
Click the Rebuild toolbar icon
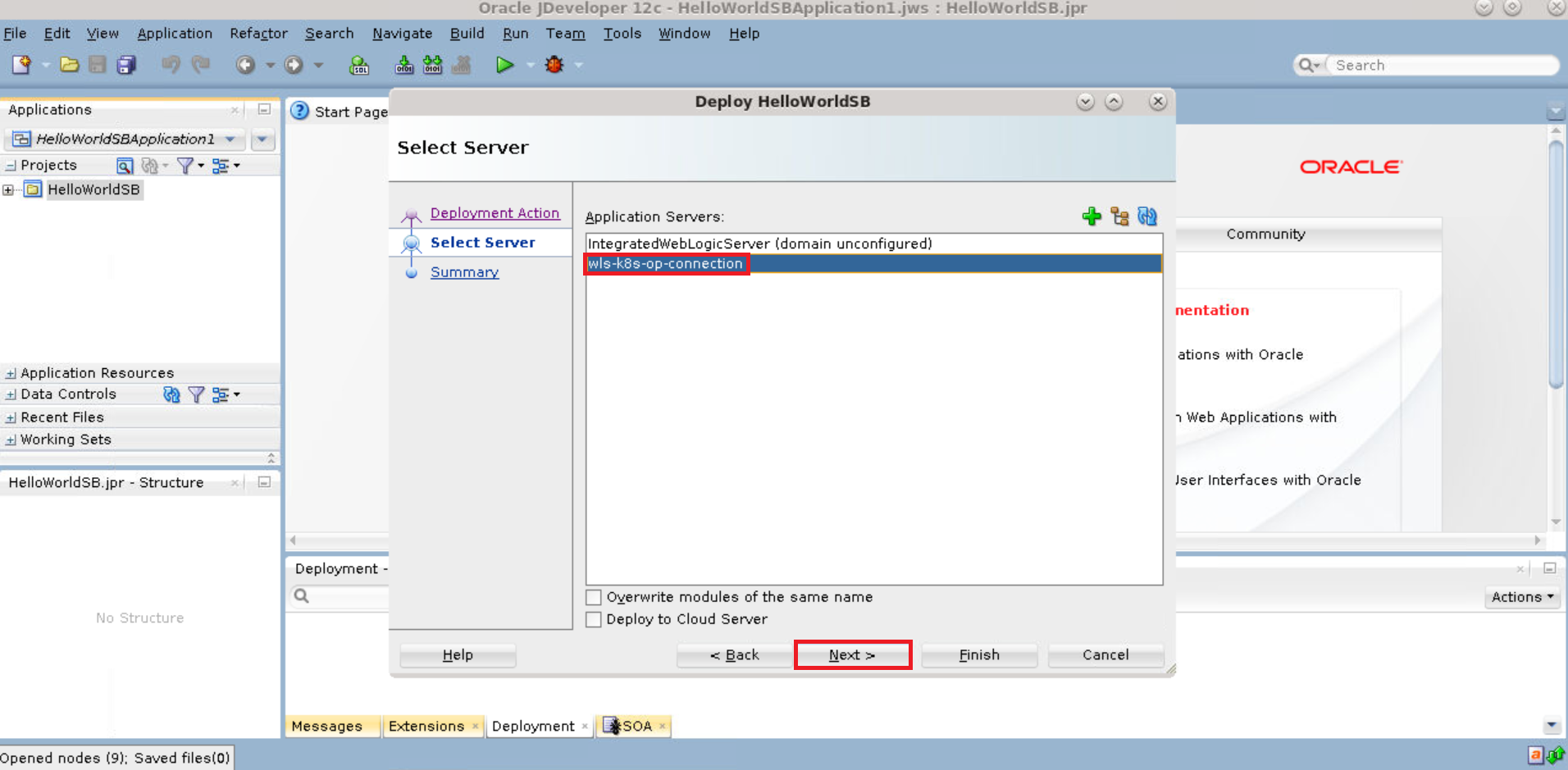click(x=433, y=65)
